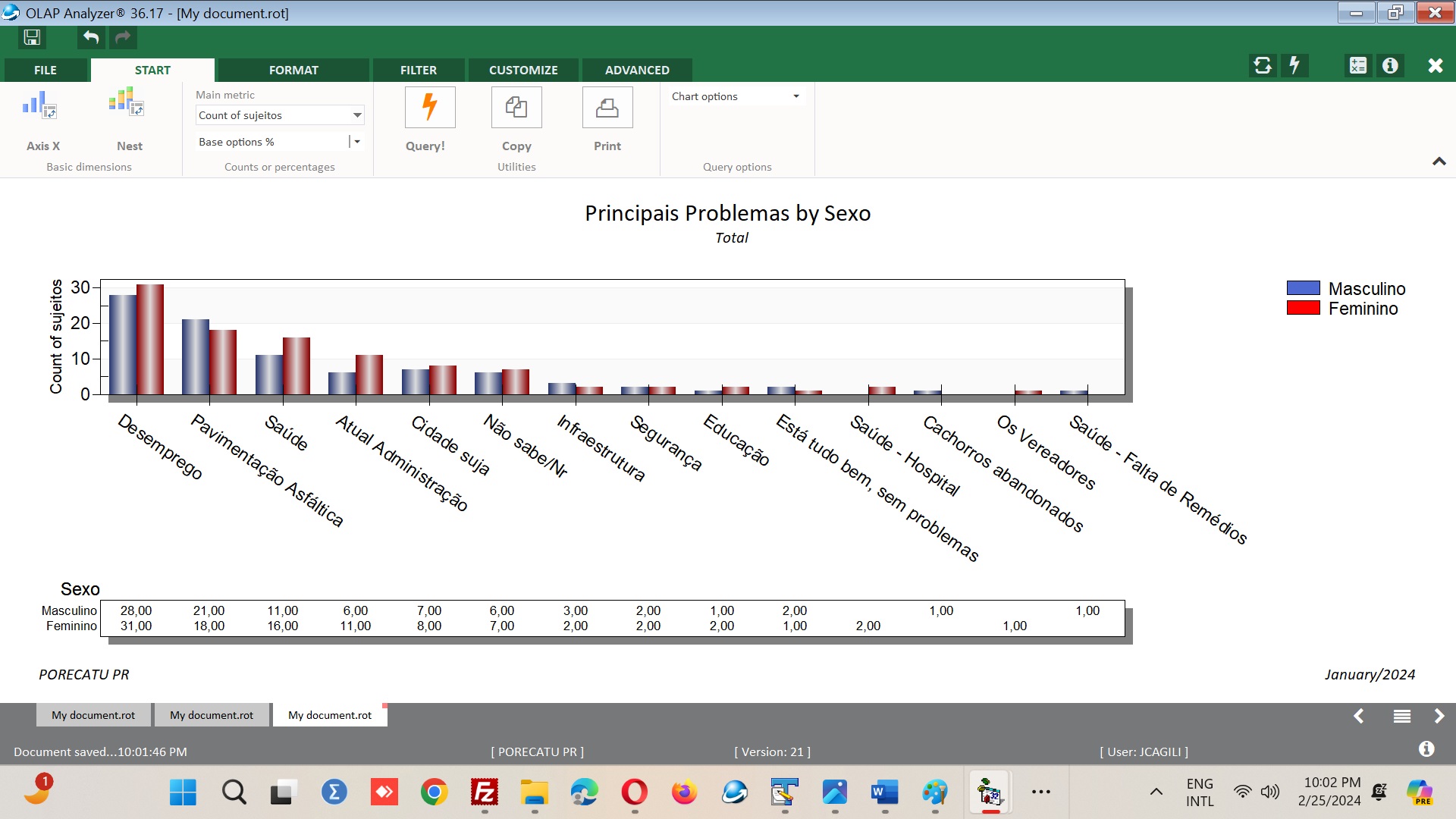Run the Query! lightning button
Screen dimensions: 1456x819
pyautogui.click(x=429, y=107)
